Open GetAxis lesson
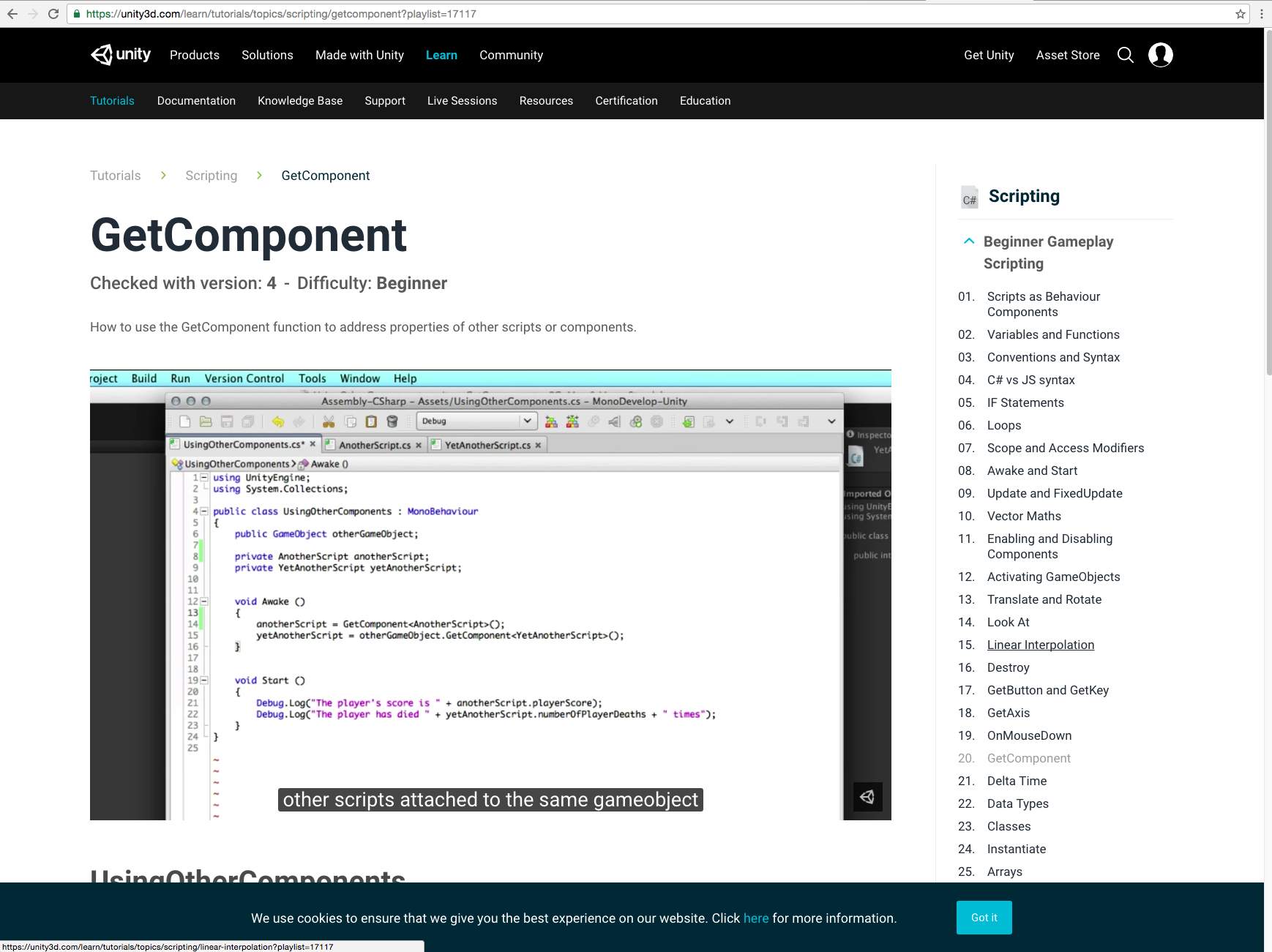The height and width of the screenshot is (952, 1272). 1009,713
